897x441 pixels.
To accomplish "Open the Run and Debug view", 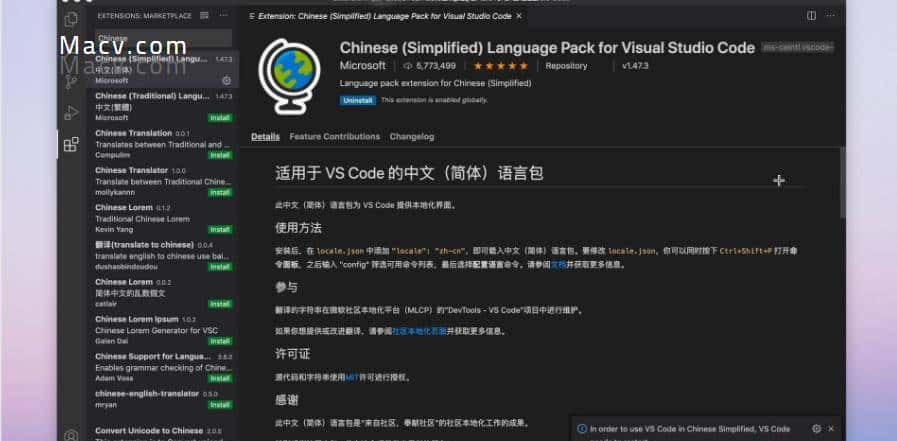I will coord(71,113).
